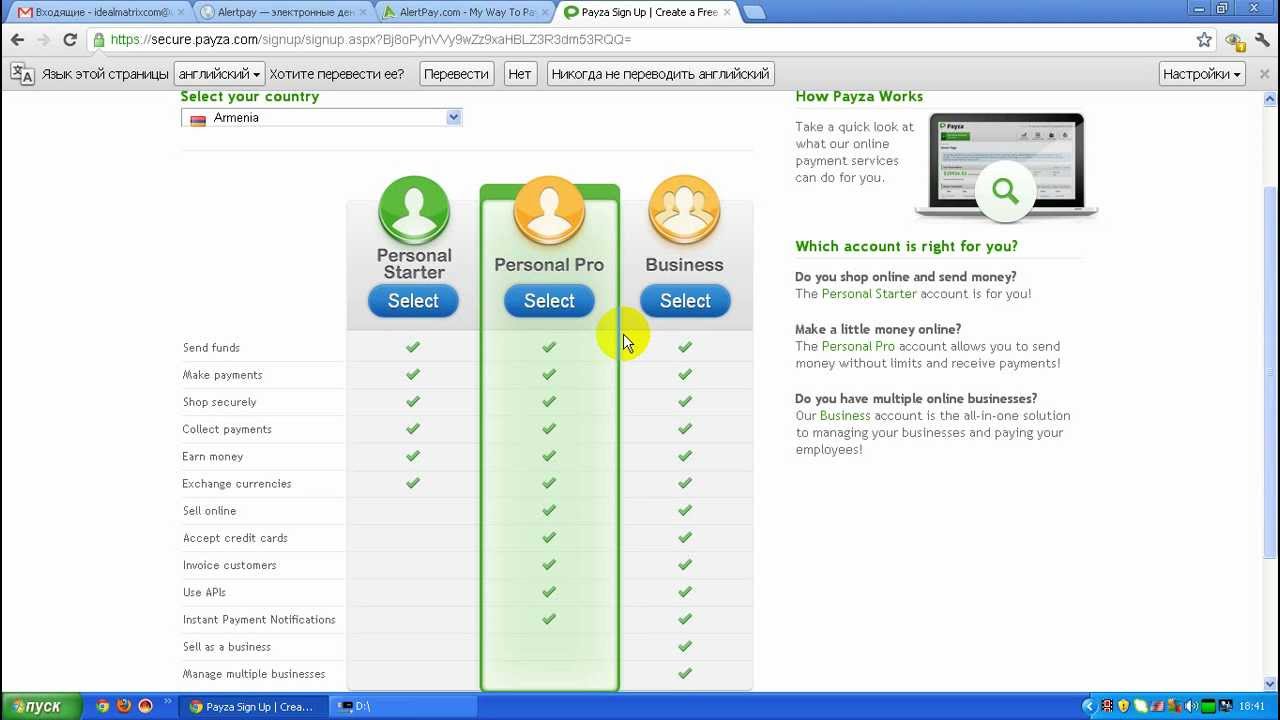Click the Business link in sidebar text
This screenshot has width=1280, height=720.
click(x=845, y=415)
